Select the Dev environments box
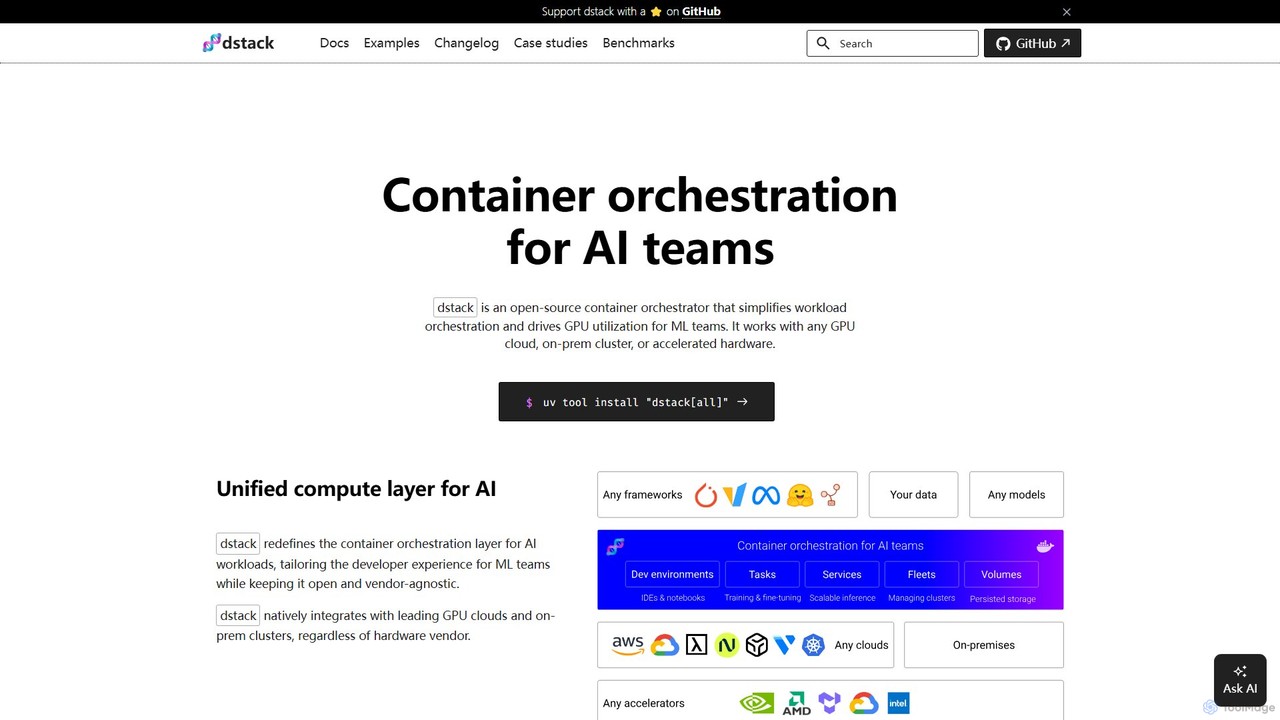The height and width of the screenshot is (720, 1280). 673,574
